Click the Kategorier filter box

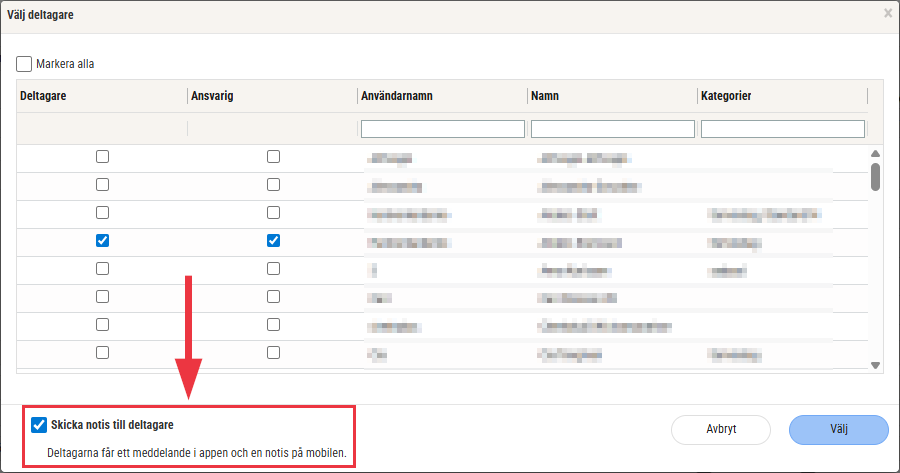(x=782, y=129)
